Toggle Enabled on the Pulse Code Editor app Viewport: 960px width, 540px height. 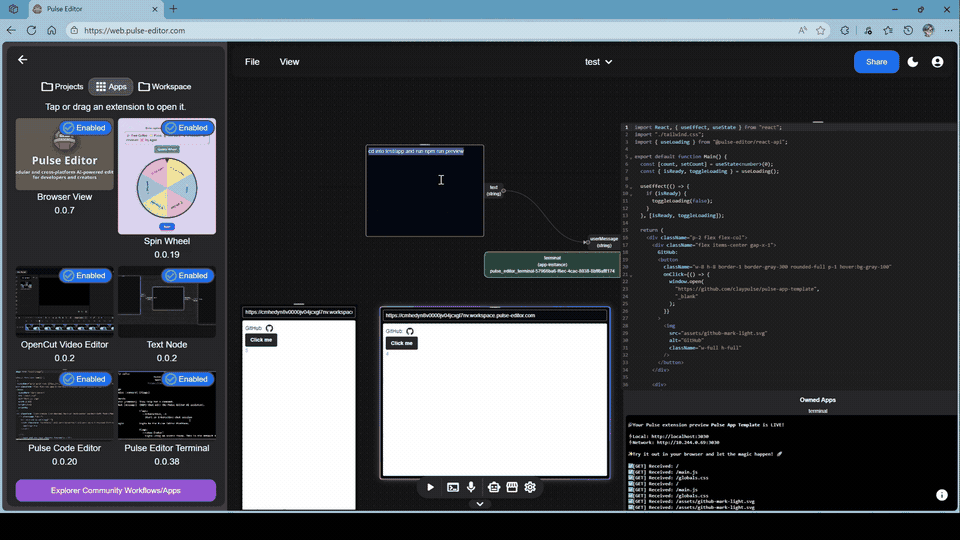point(85,379)
